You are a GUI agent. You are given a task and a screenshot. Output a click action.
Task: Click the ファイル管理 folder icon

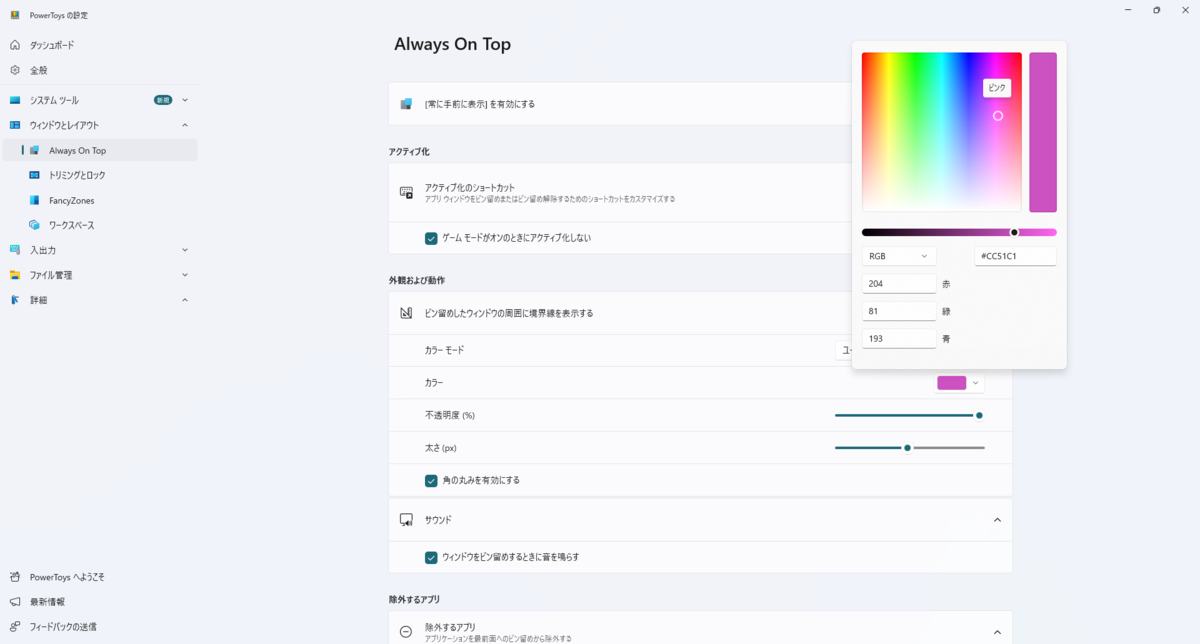(x=15, y=275)
